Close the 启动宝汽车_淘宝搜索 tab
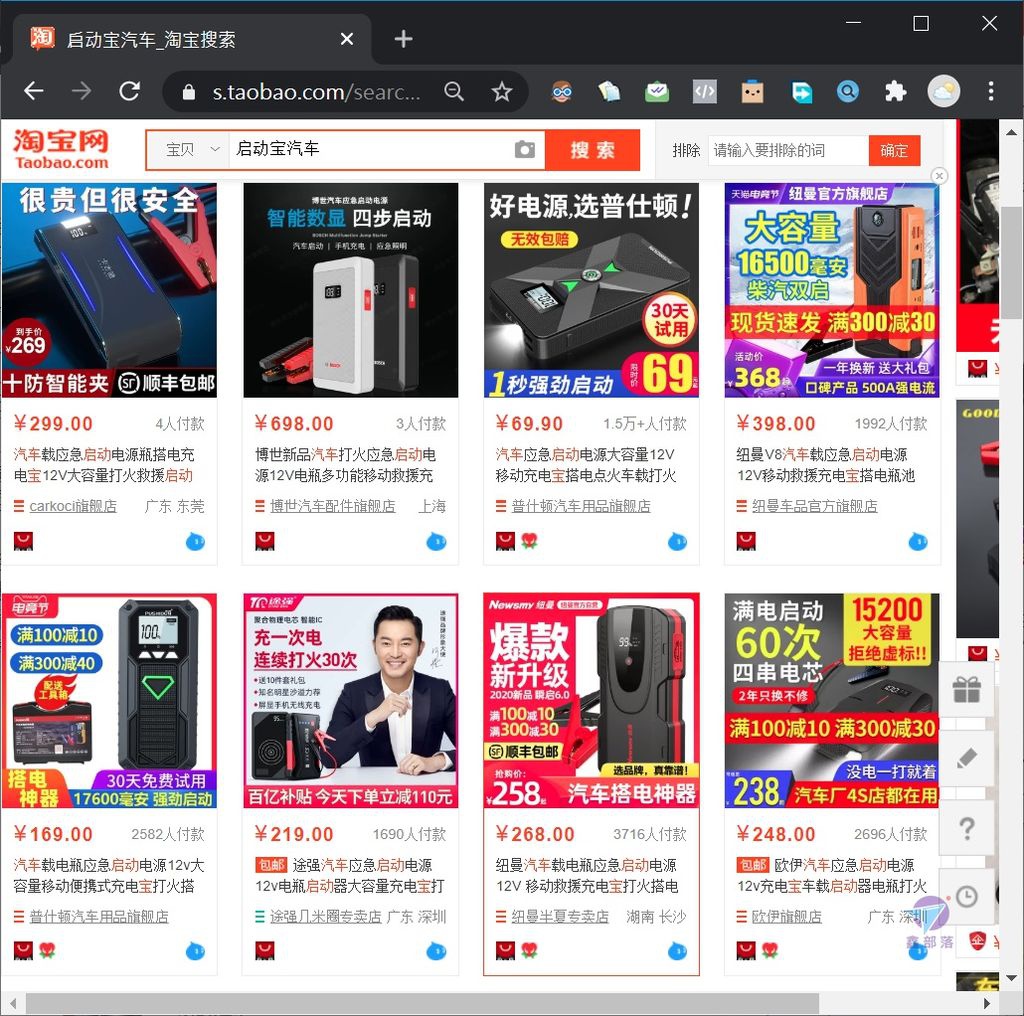1024x1016 pixels. click(x=347, y=39)
